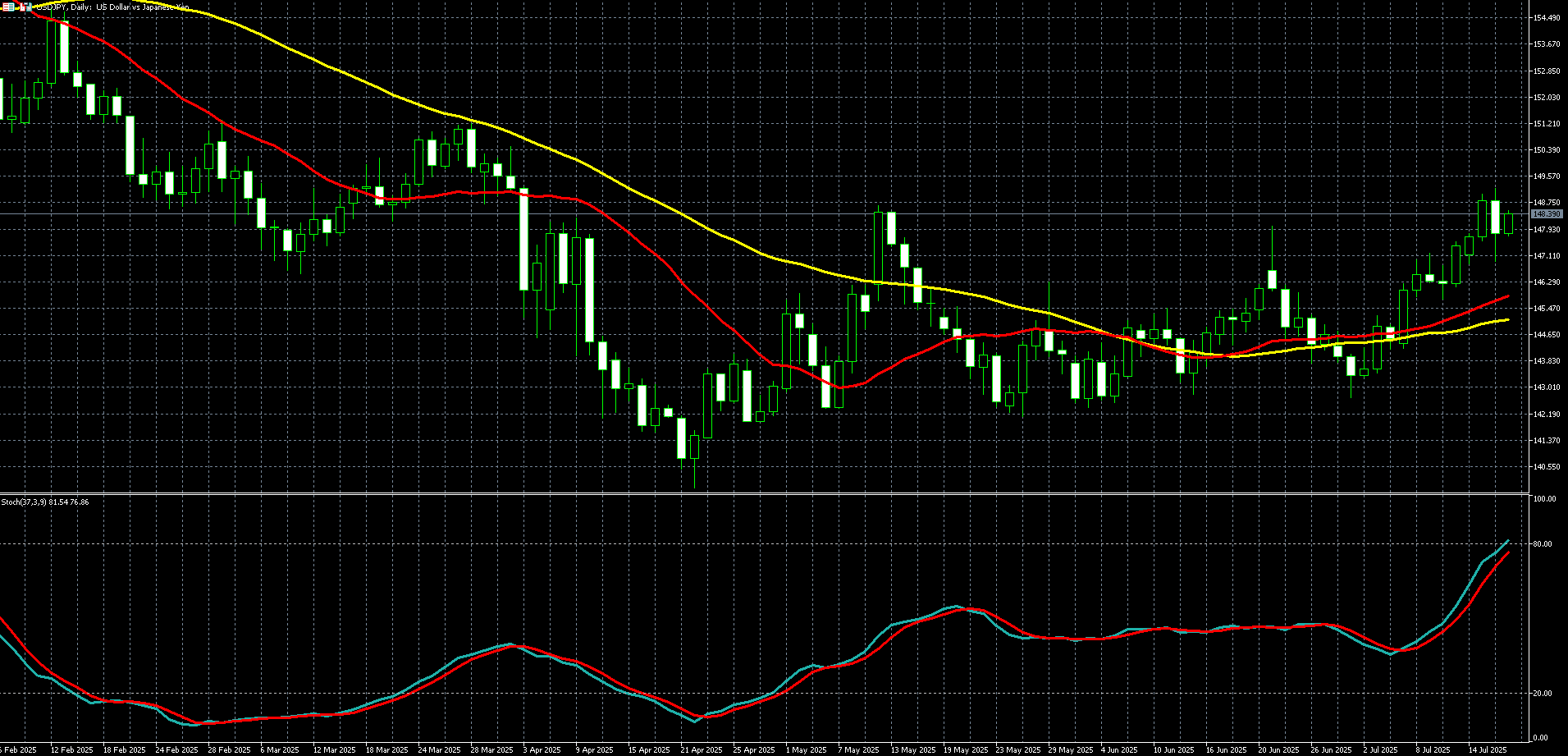
Task: Click the 7 May 2025 date marker
Action: pos(858,749)
